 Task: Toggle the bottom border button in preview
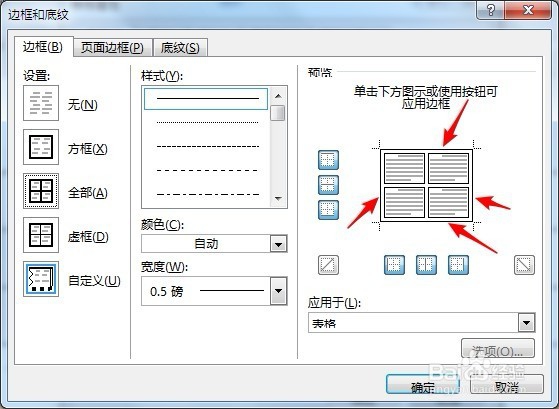328,210
